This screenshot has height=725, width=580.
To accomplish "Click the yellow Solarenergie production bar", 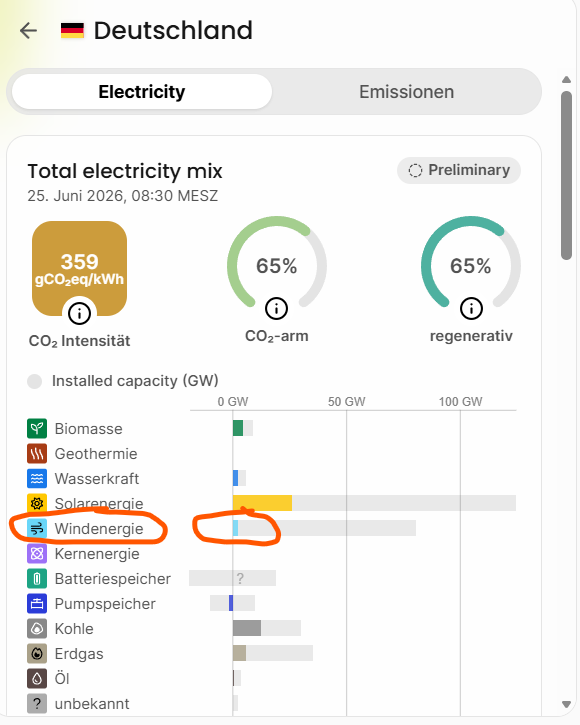I will [x=262, y=503].
